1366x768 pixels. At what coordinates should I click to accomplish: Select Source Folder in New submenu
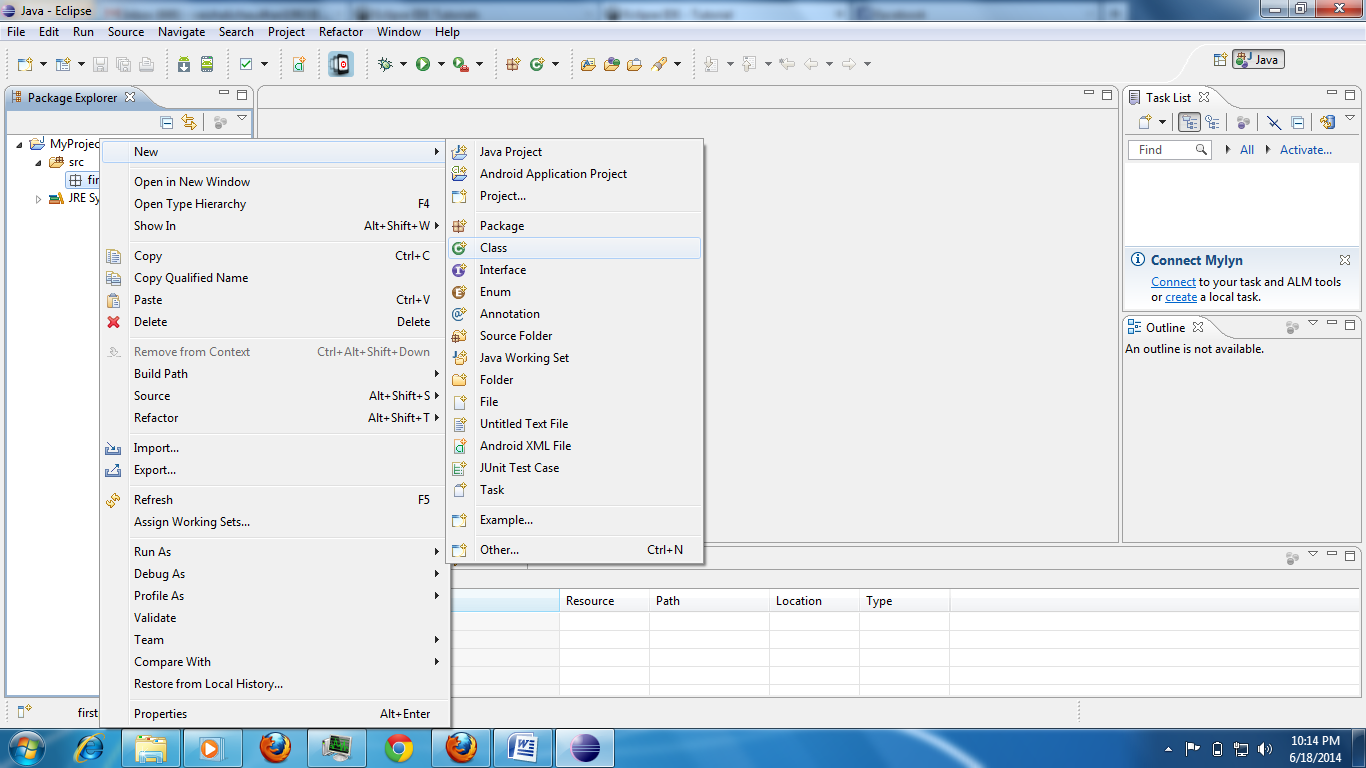click(x=575, y=336)
